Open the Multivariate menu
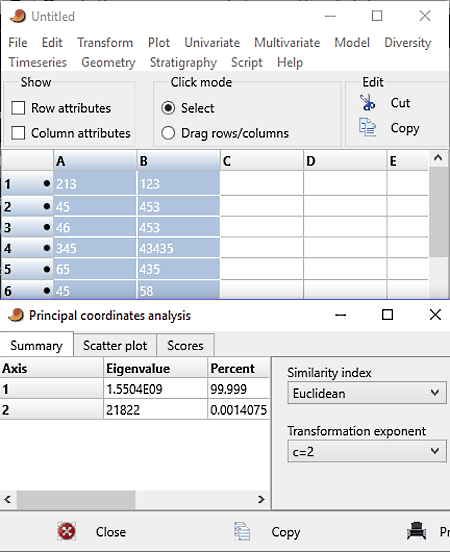This screenshot has height=552, width=450. (287, 43)
